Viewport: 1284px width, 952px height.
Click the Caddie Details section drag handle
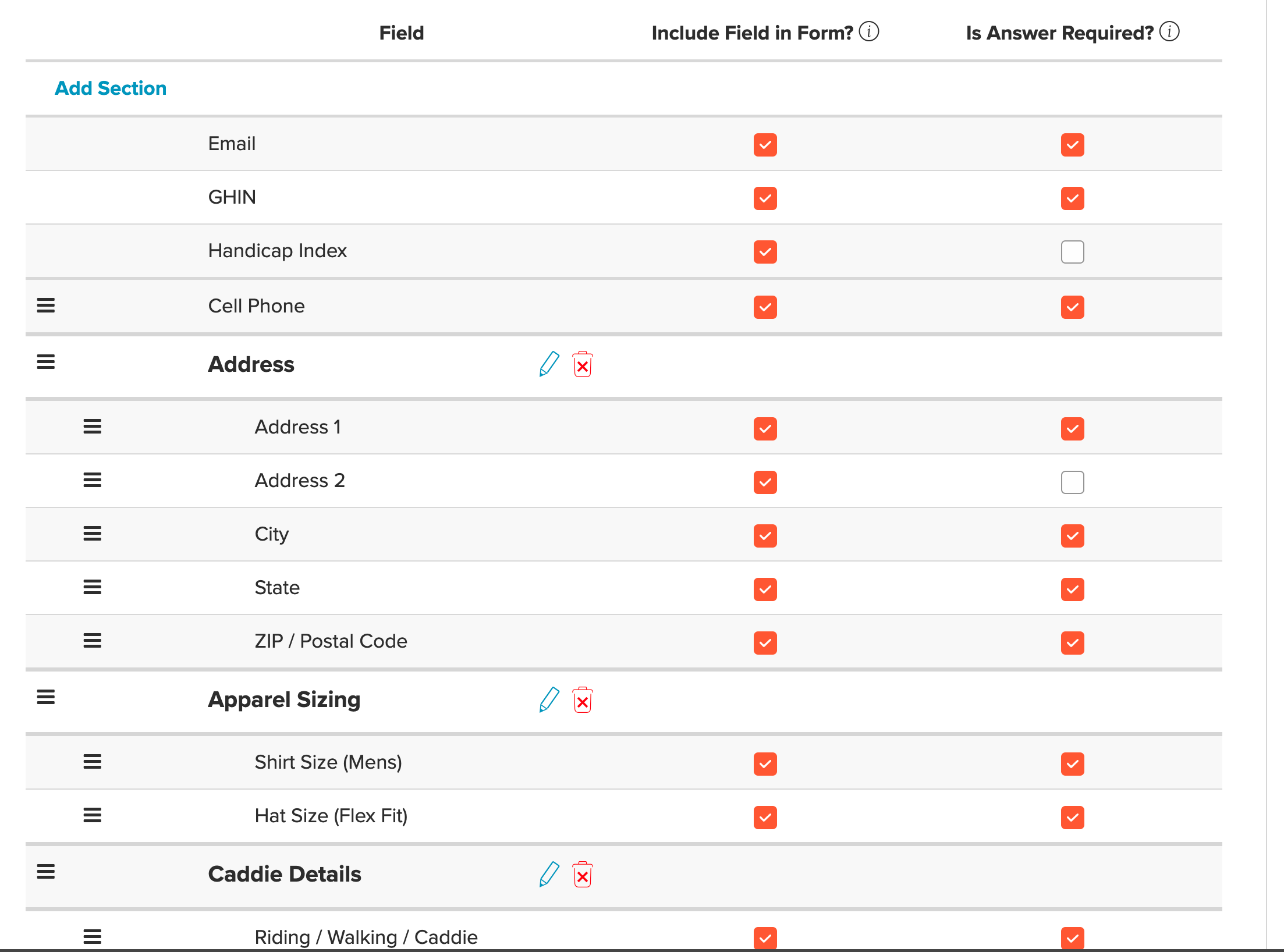[x=46, y=872]
